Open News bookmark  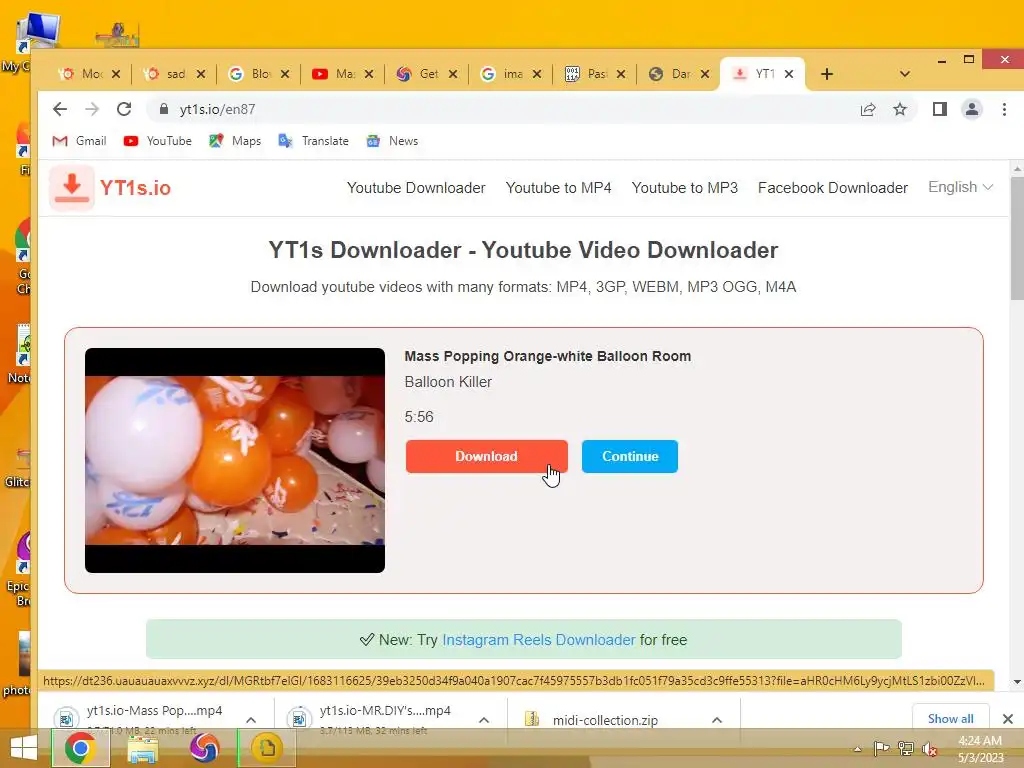[x=392, y=141]
